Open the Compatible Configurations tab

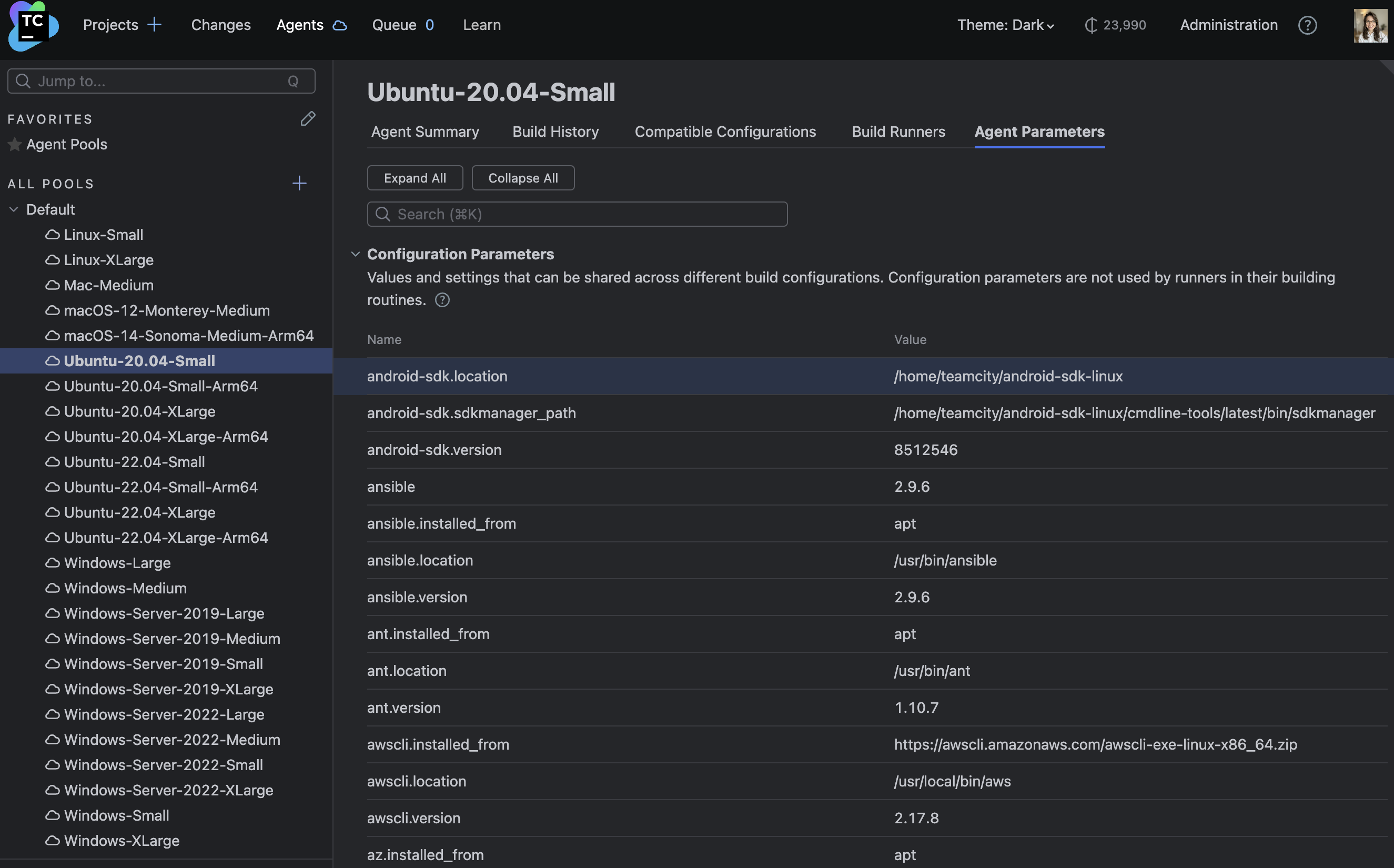(x=725, y=132)
